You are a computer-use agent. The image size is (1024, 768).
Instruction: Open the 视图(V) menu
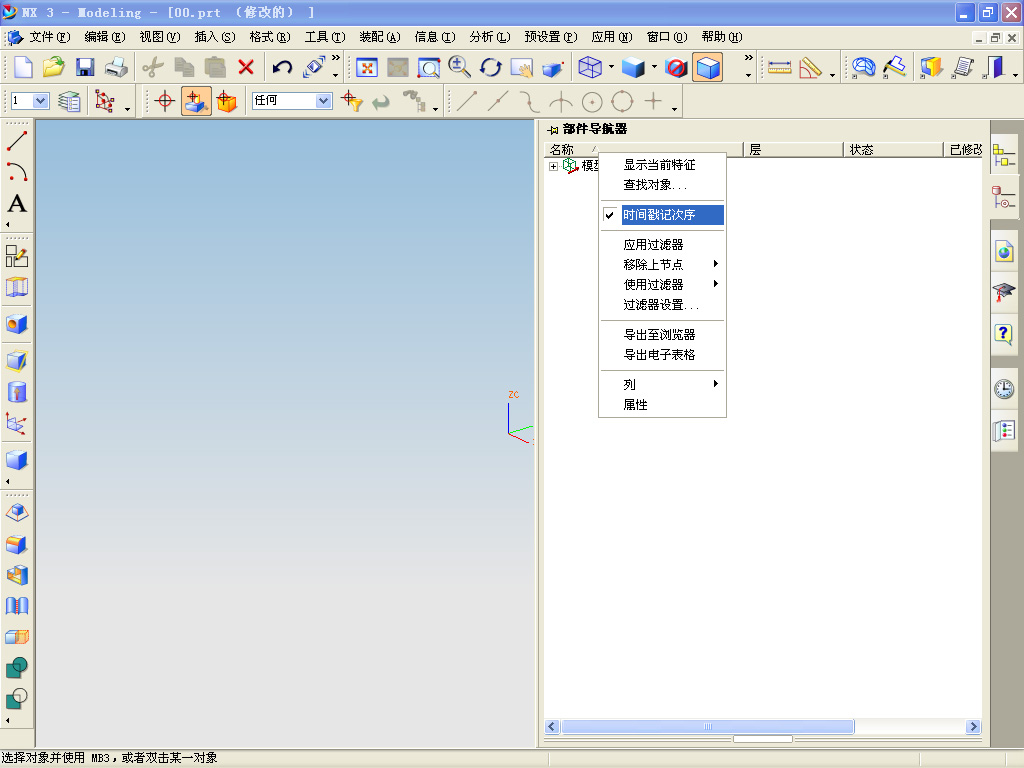(159, 37)
